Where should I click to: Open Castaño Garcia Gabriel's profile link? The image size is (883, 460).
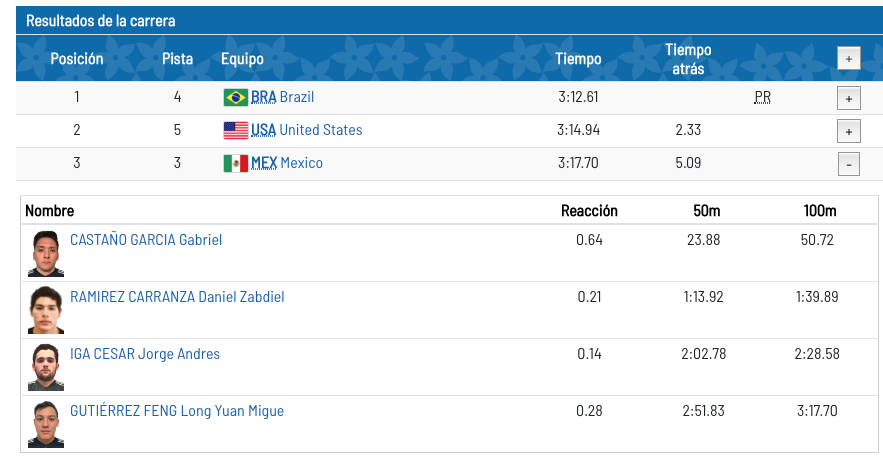(146, 240)
